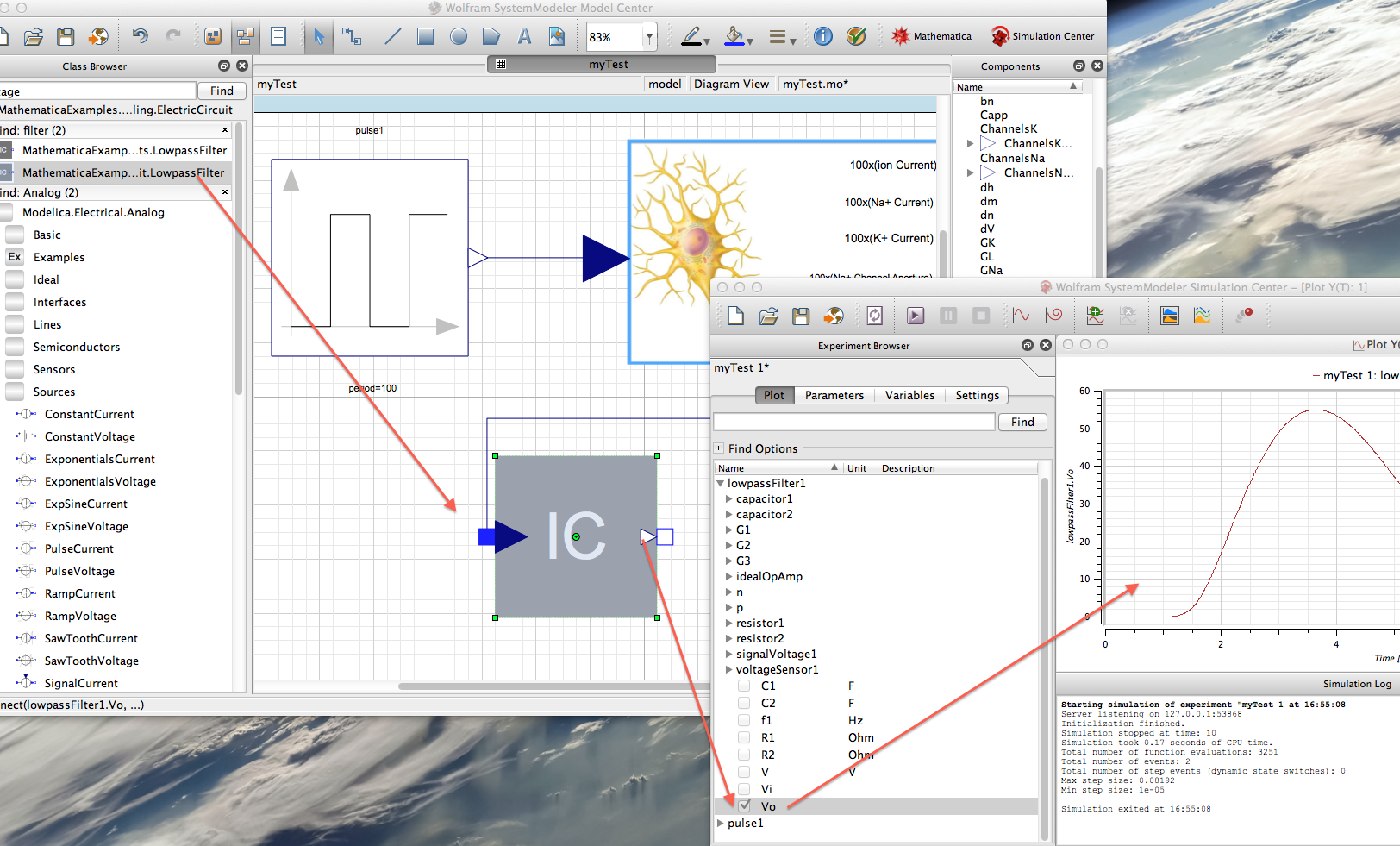Check the R2 variable checkbox
Viewport: 1400px width, 846px height.
[744, 755]
